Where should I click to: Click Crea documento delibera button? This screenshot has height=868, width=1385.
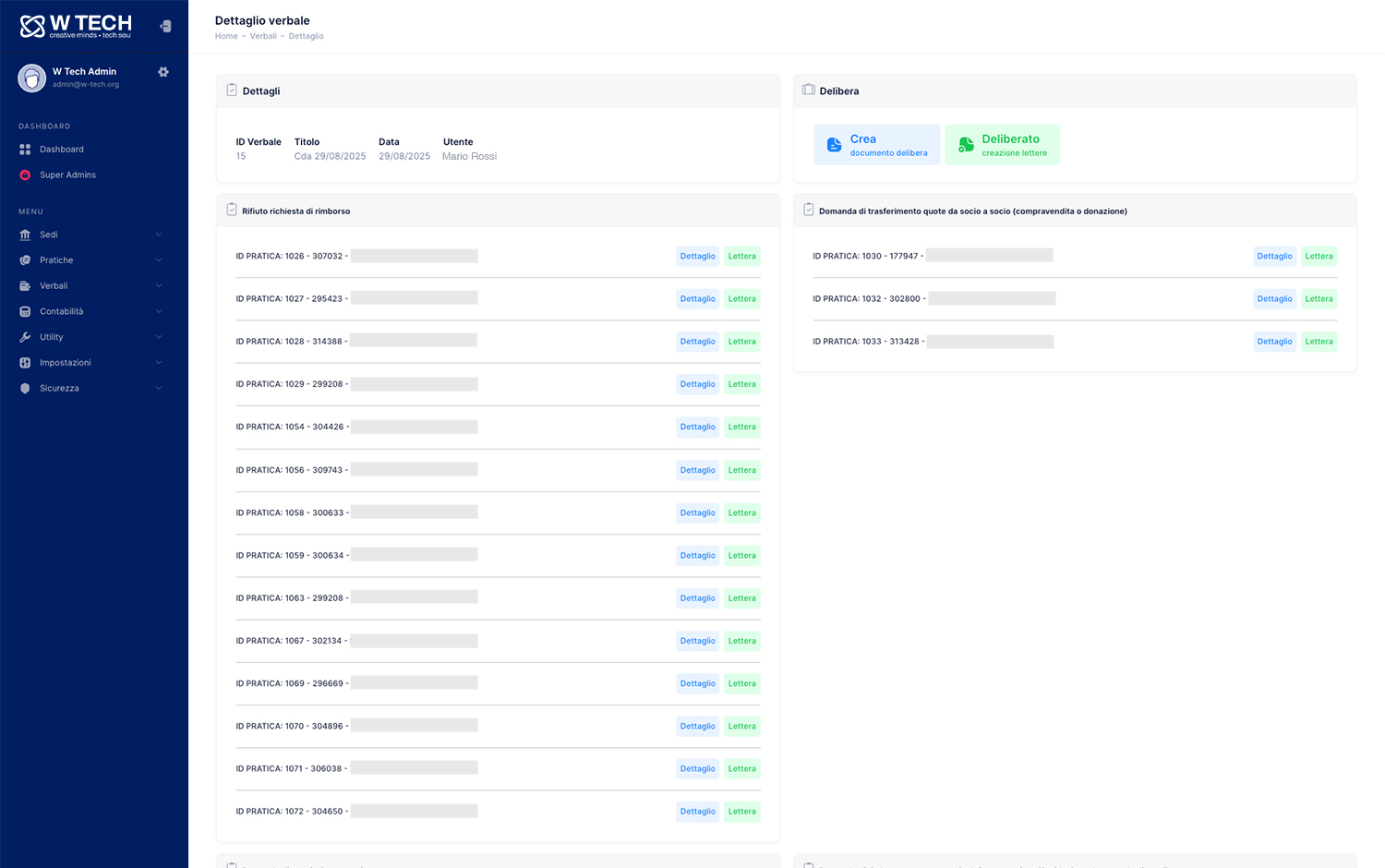tap(876, 145)
